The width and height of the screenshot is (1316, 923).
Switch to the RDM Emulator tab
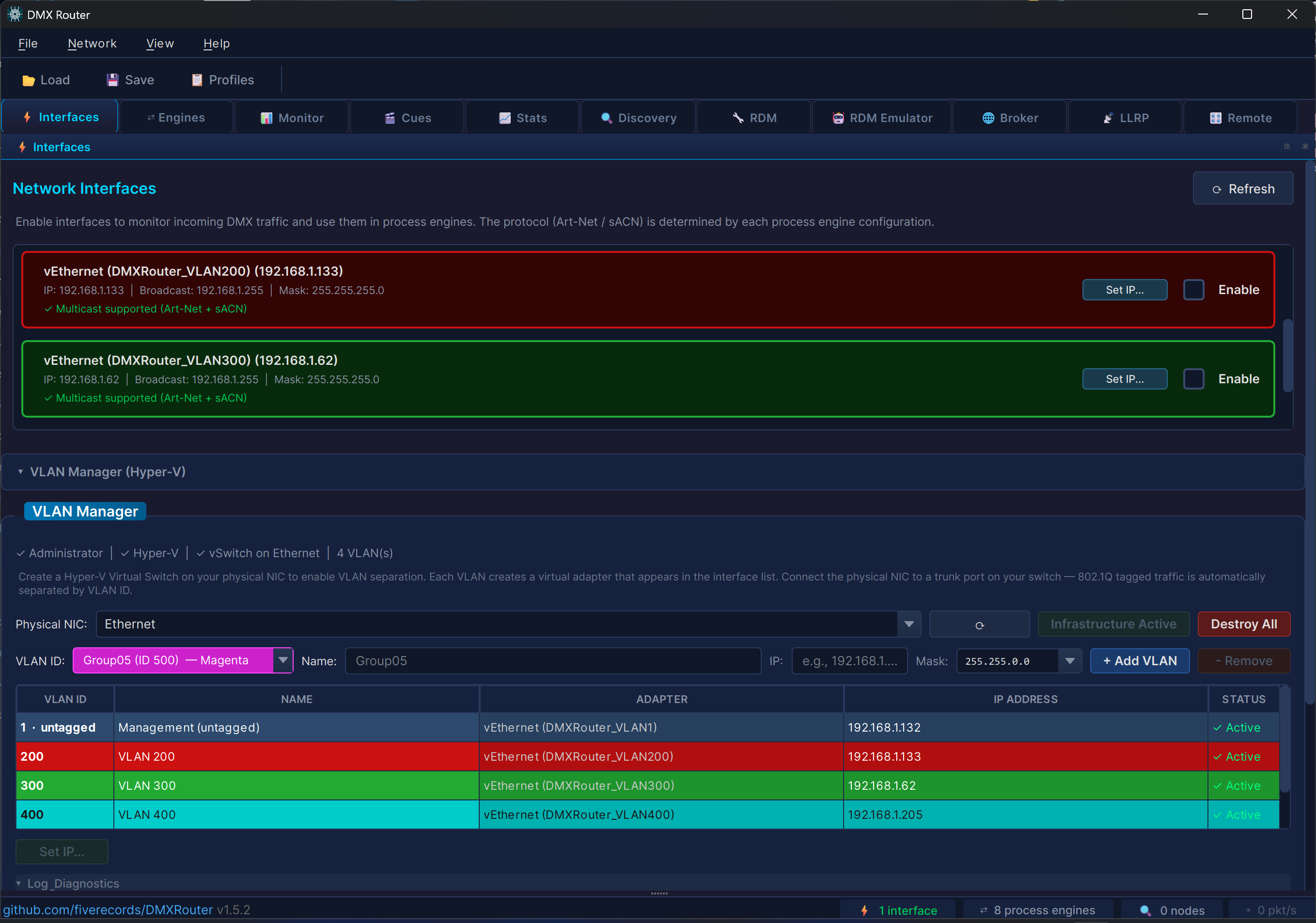(x=882, y=118)
